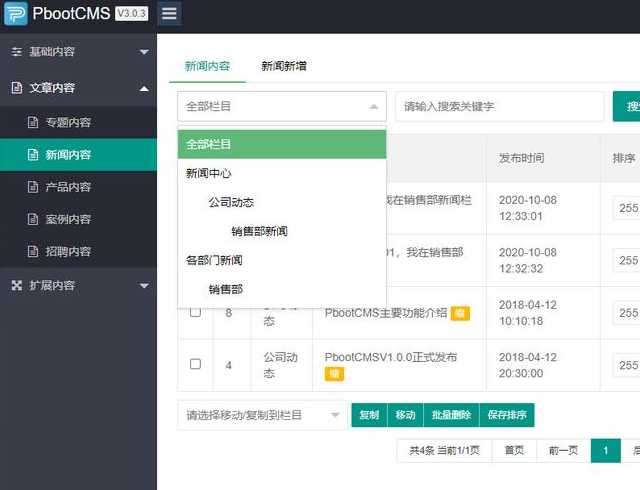Click the 排序 column header
The image size is (640, 490).
pyautogui.click(x=624, y=158)
